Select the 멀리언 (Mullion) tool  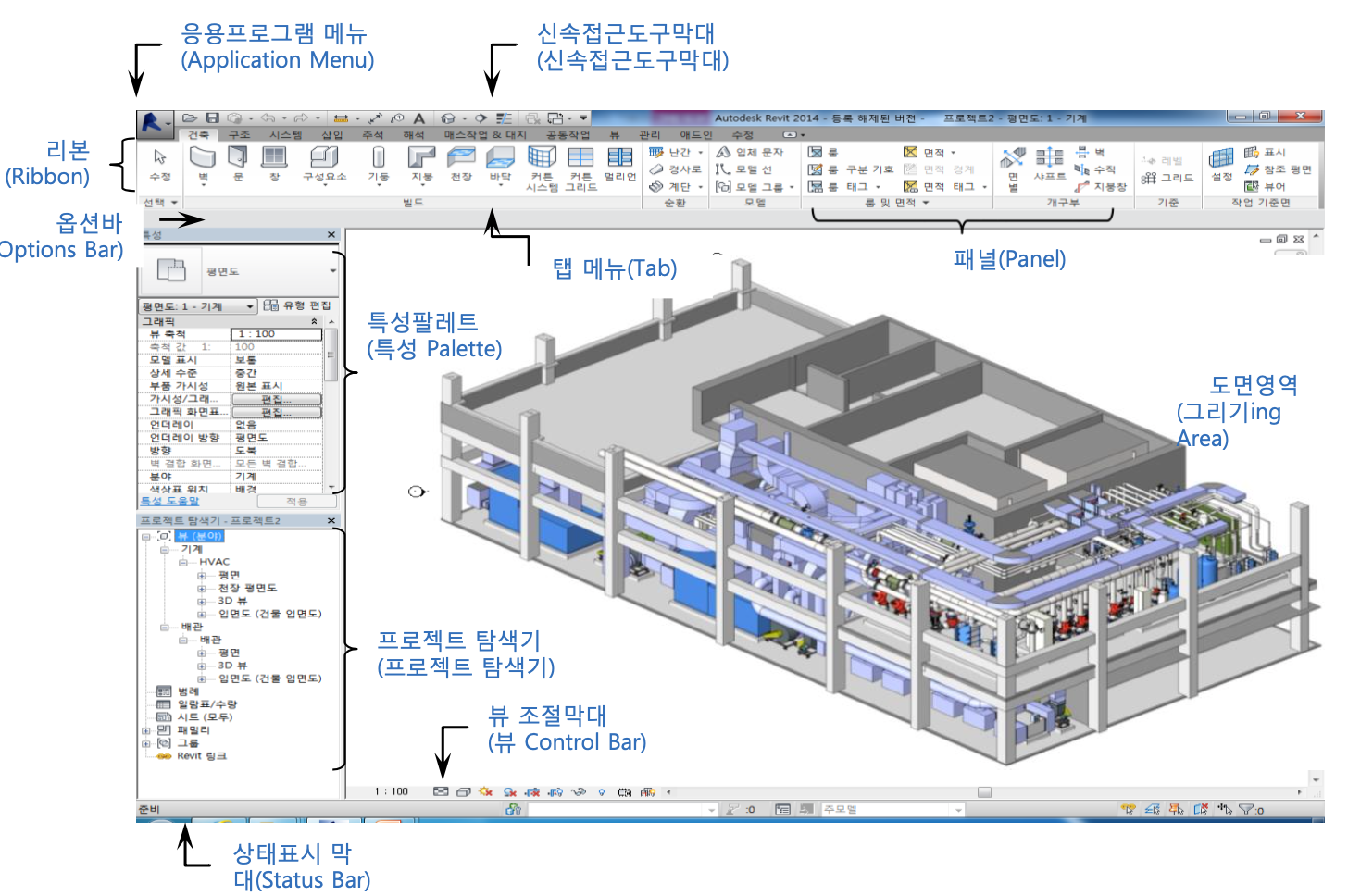619,165
